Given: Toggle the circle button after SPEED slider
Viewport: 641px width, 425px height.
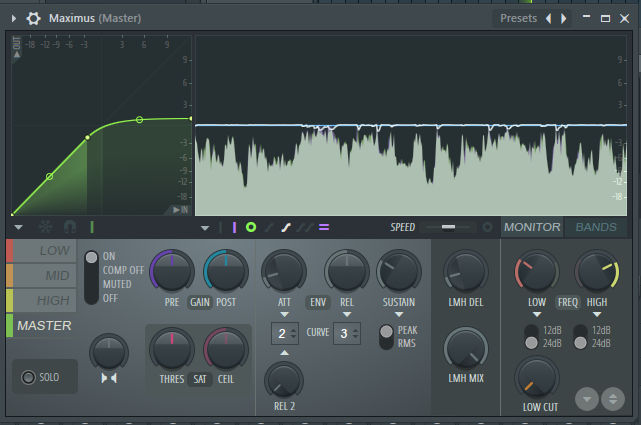Looking at the screenshot, I should 487,227.
